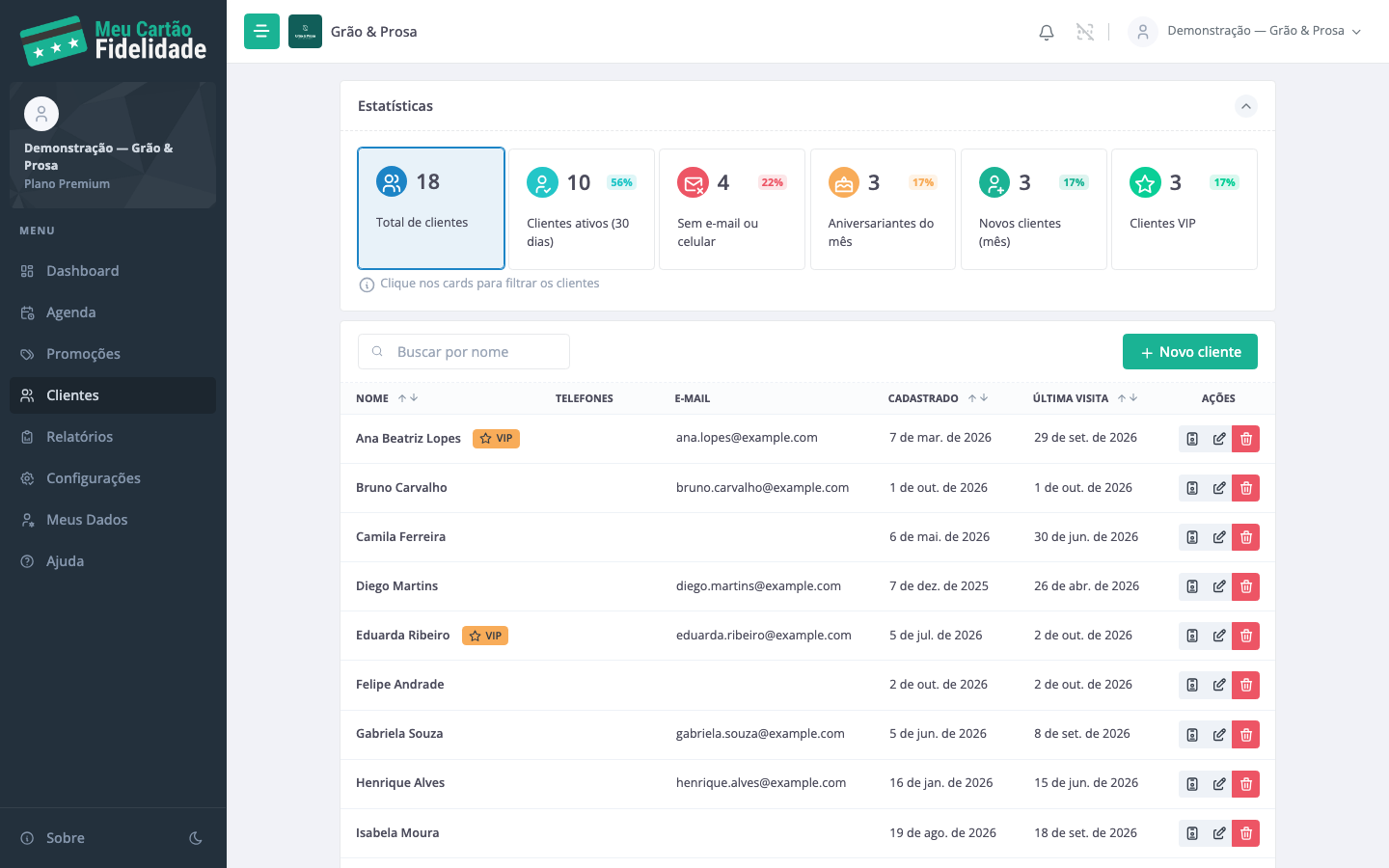Open the card icon for Bruno Carvalho
Screen dimensions: 1389x868
coord(1192,488)
